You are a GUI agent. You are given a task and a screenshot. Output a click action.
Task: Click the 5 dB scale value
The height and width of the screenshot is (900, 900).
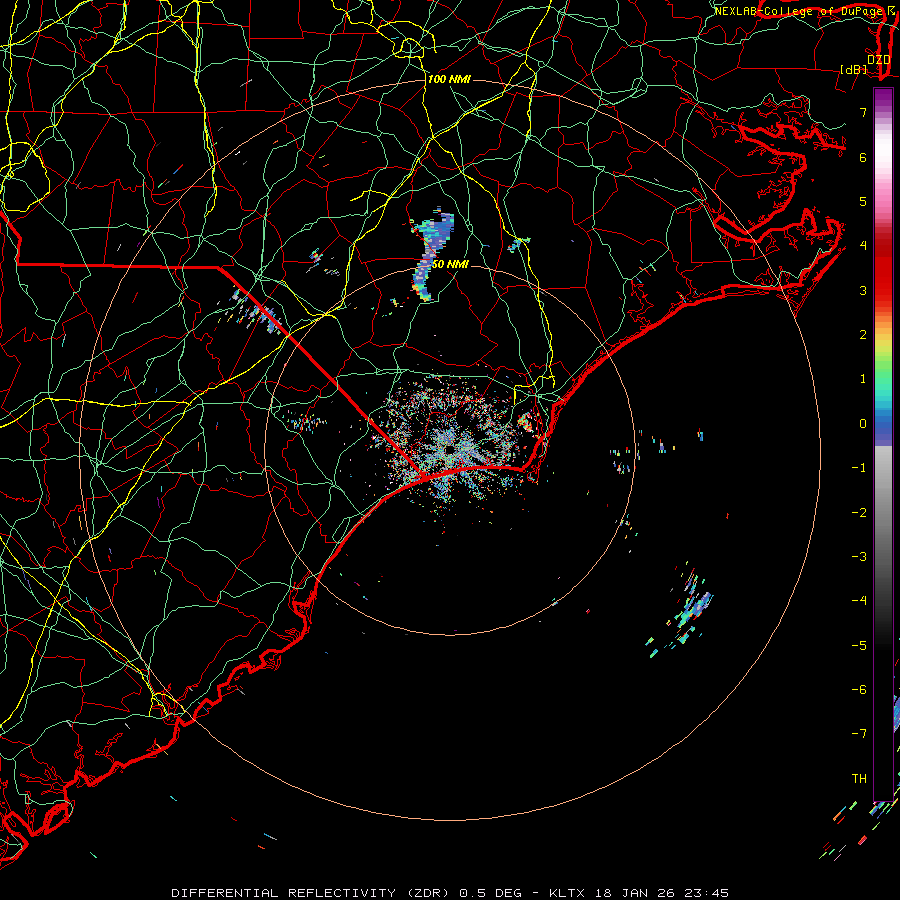pyautogui.click(x=863, y=201)
